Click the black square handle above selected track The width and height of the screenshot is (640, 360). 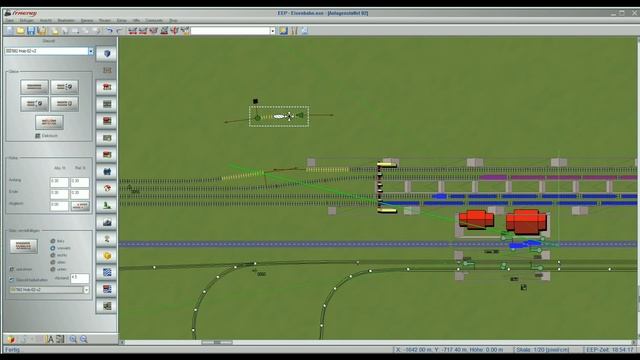[256, 101]
